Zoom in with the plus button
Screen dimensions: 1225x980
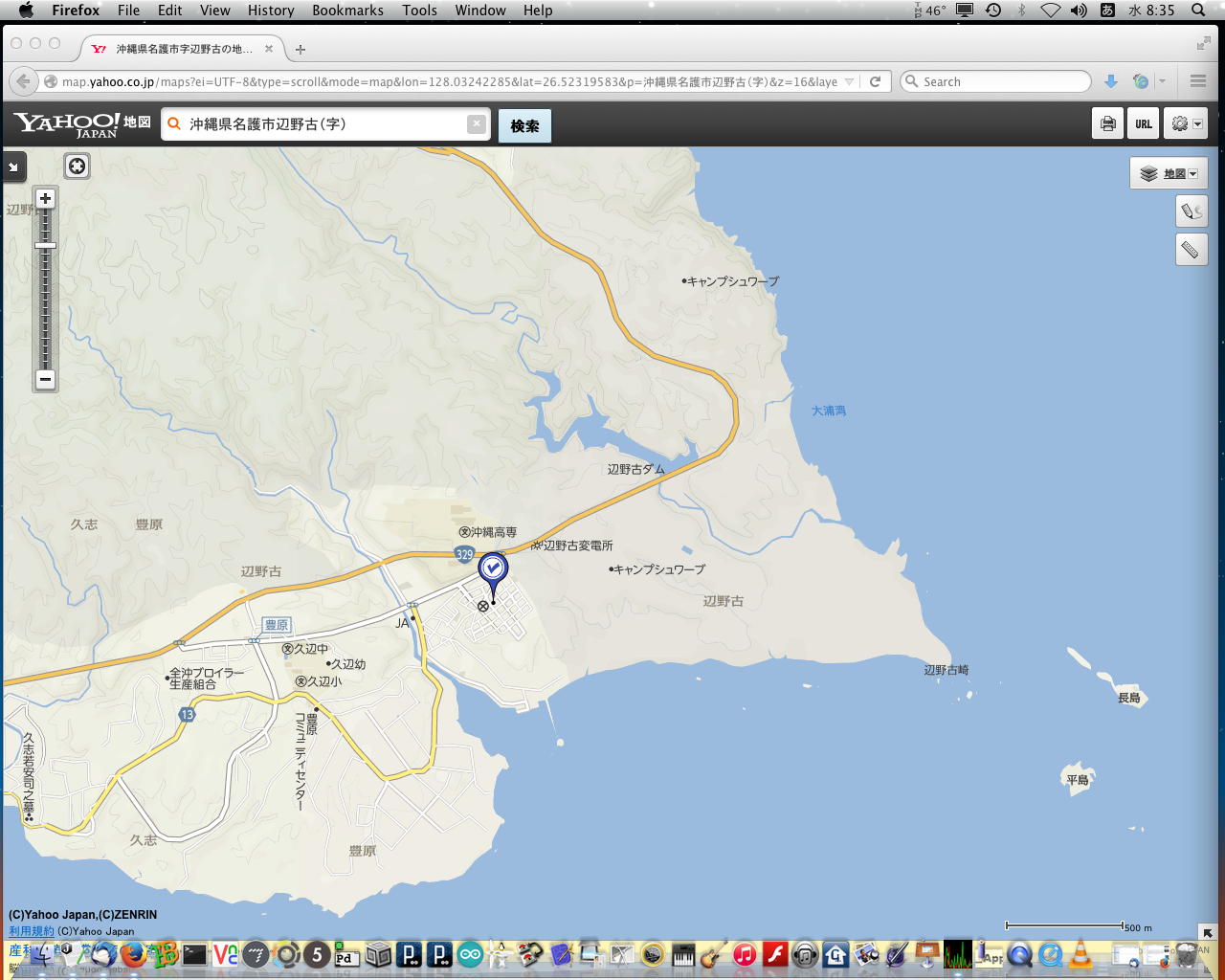[45, 199]
